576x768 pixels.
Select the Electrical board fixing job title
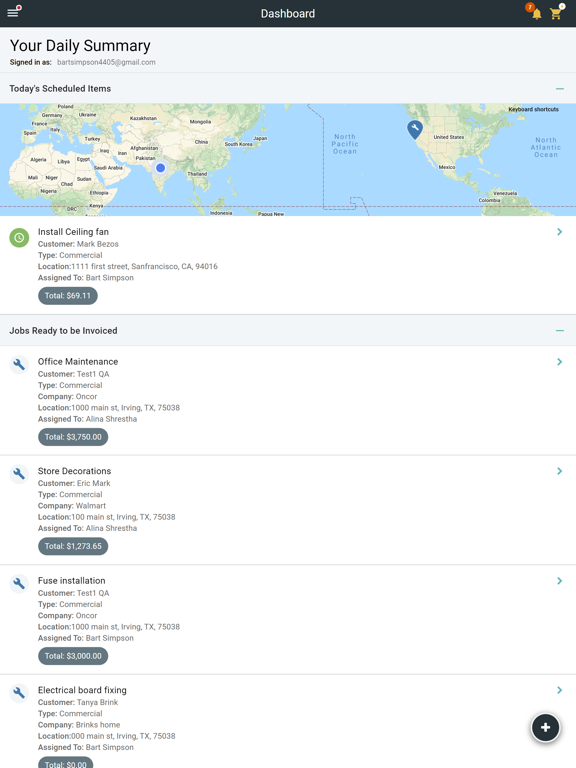point(82,690)
